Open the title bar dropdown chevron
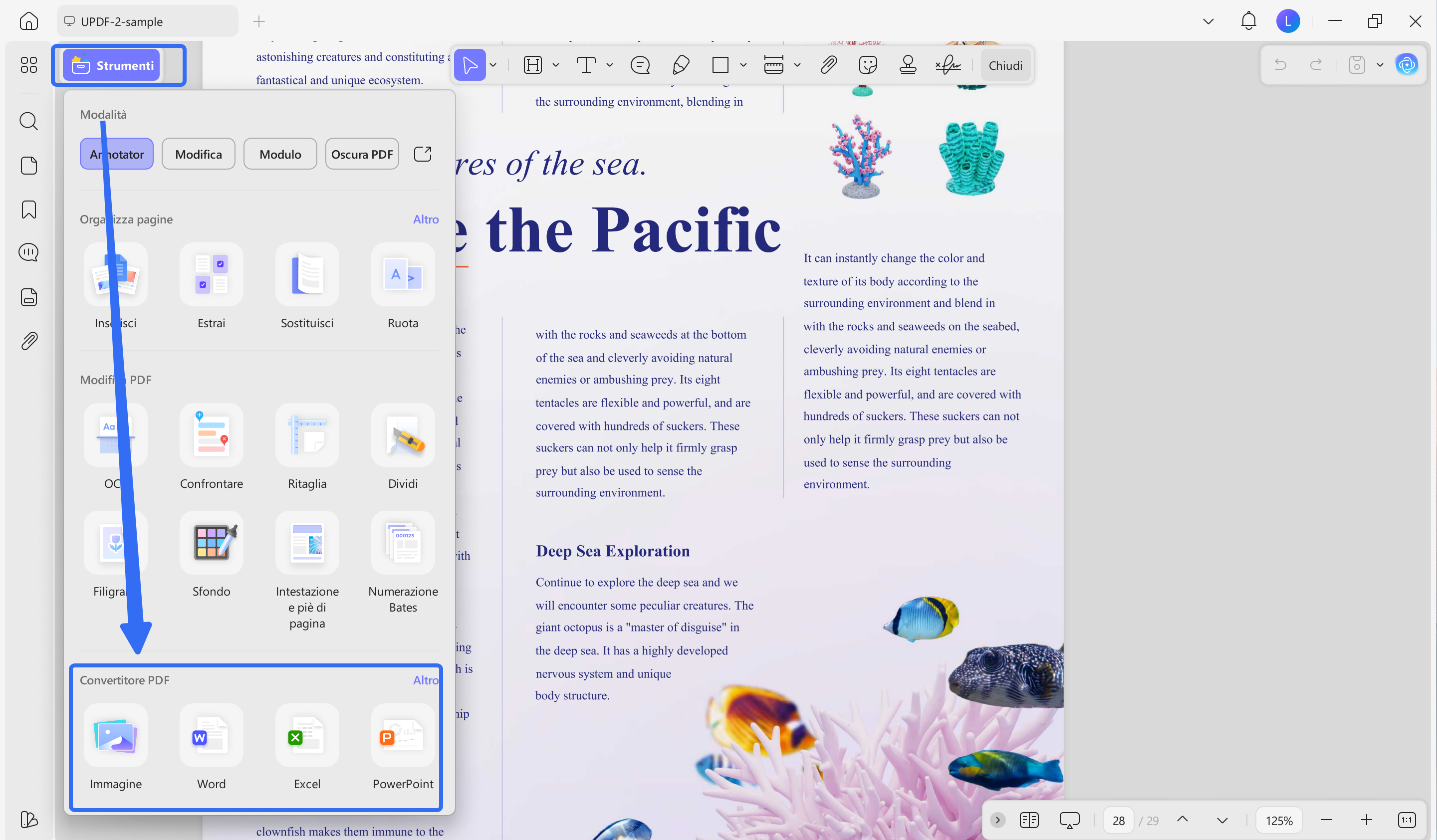This screenshot has height=840, width=1437. (1208, 21)
